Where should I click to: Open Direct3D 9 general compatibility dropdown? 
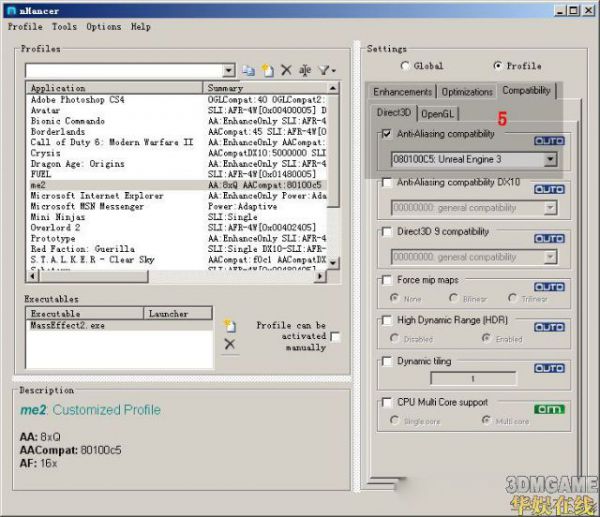[550, 257]
